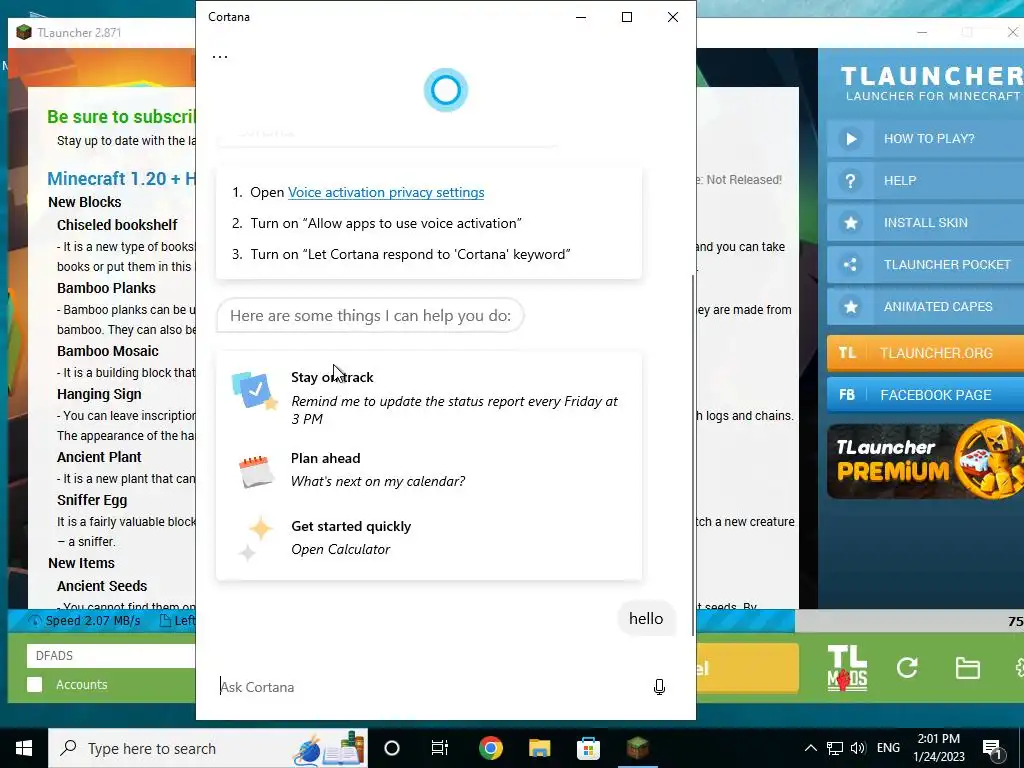Viewport: 1024px width, 768px height.
Task: Select Get started quickly suggestion
Action: pos(428,537)
